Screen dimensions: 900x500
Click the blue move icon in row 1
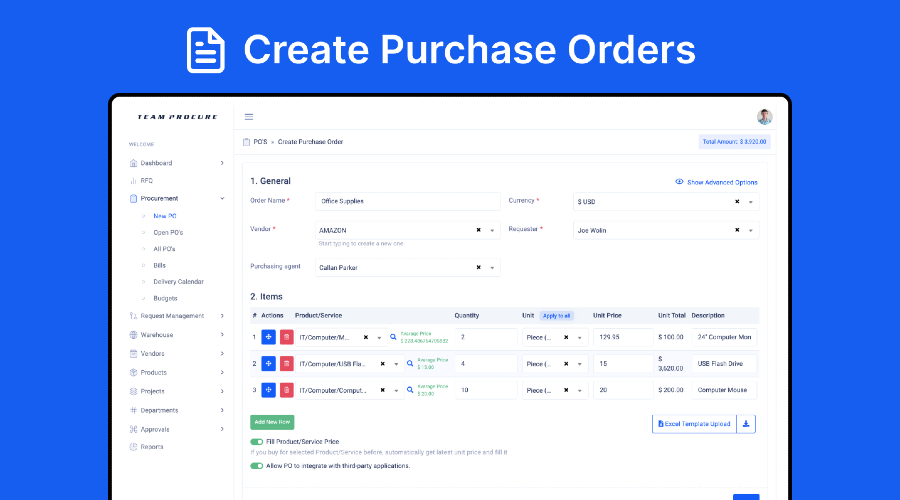(268, 337)
